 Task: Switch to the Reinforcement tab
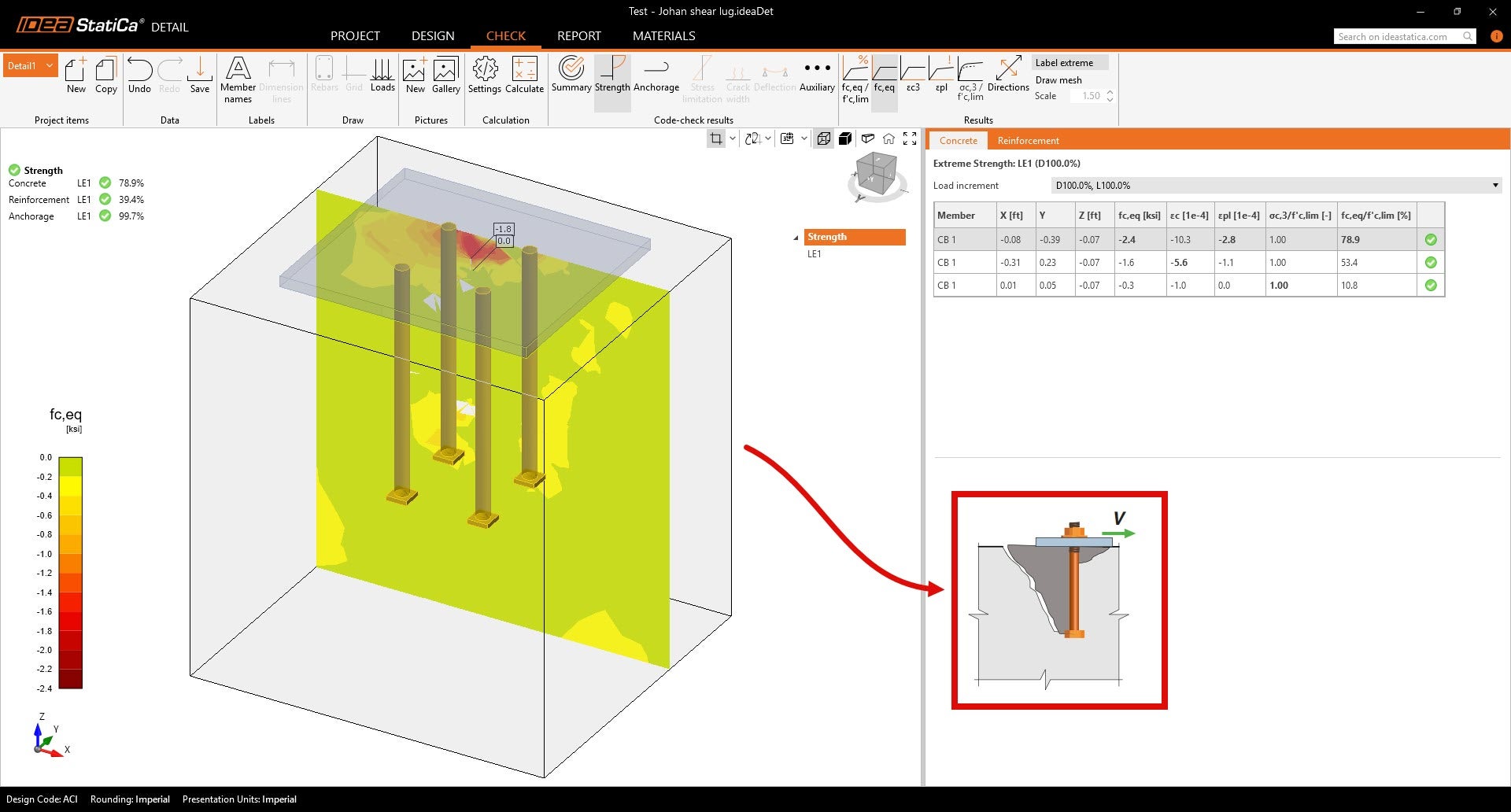point(1028,141)
